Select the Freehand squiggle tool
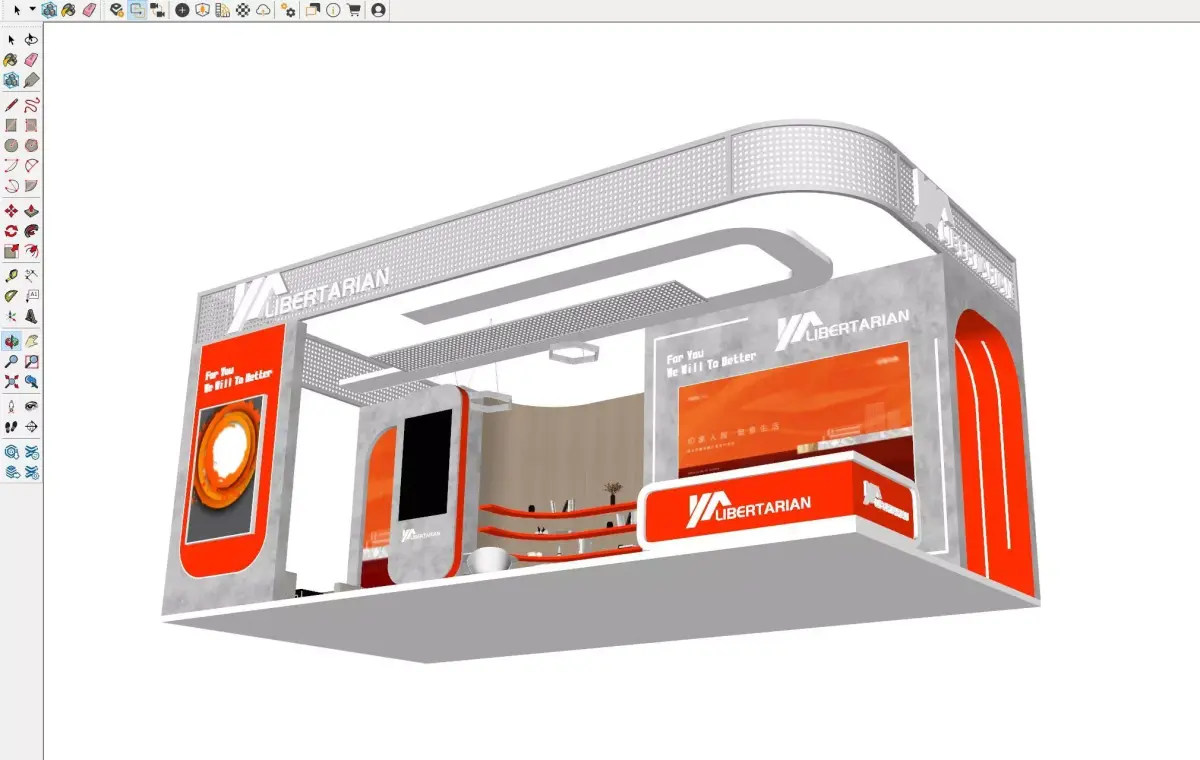This screenshot has height=760, width=1200. point(32,104)
